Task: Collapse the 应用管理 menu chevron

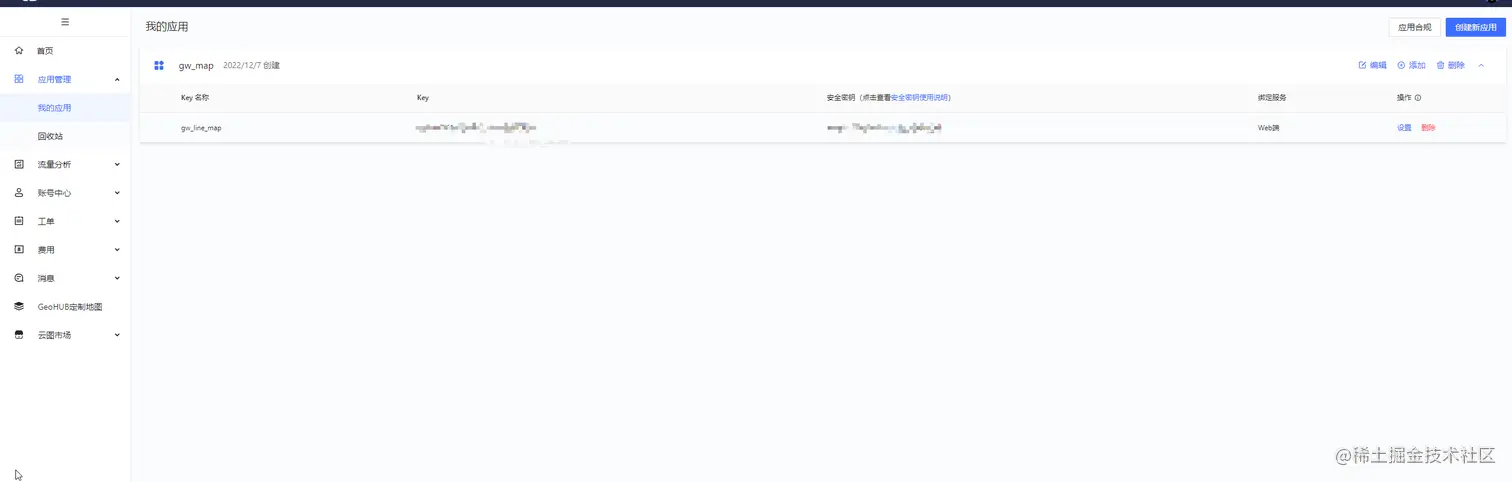Action: [x=117, y=79]
